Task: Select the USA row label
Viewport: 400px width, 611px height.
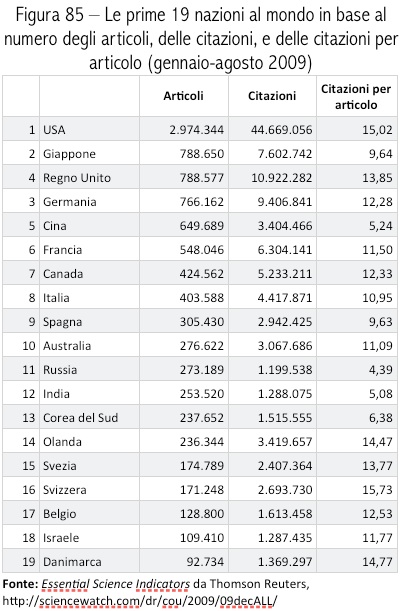Action: click(54, 130)
